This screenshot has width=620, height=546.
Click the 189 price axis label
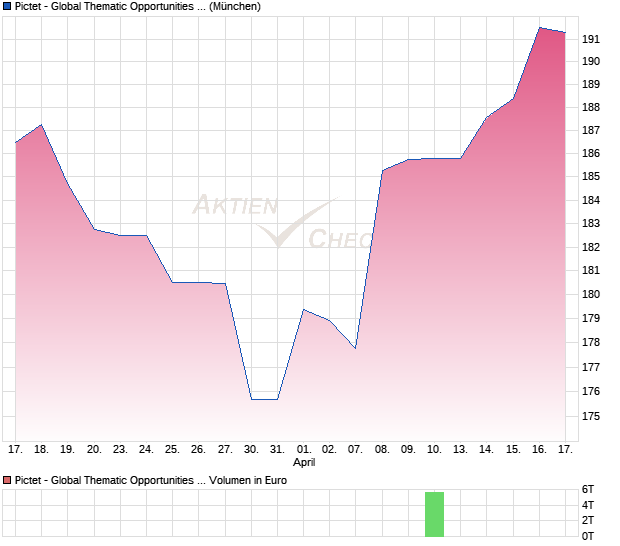point(591,84)
